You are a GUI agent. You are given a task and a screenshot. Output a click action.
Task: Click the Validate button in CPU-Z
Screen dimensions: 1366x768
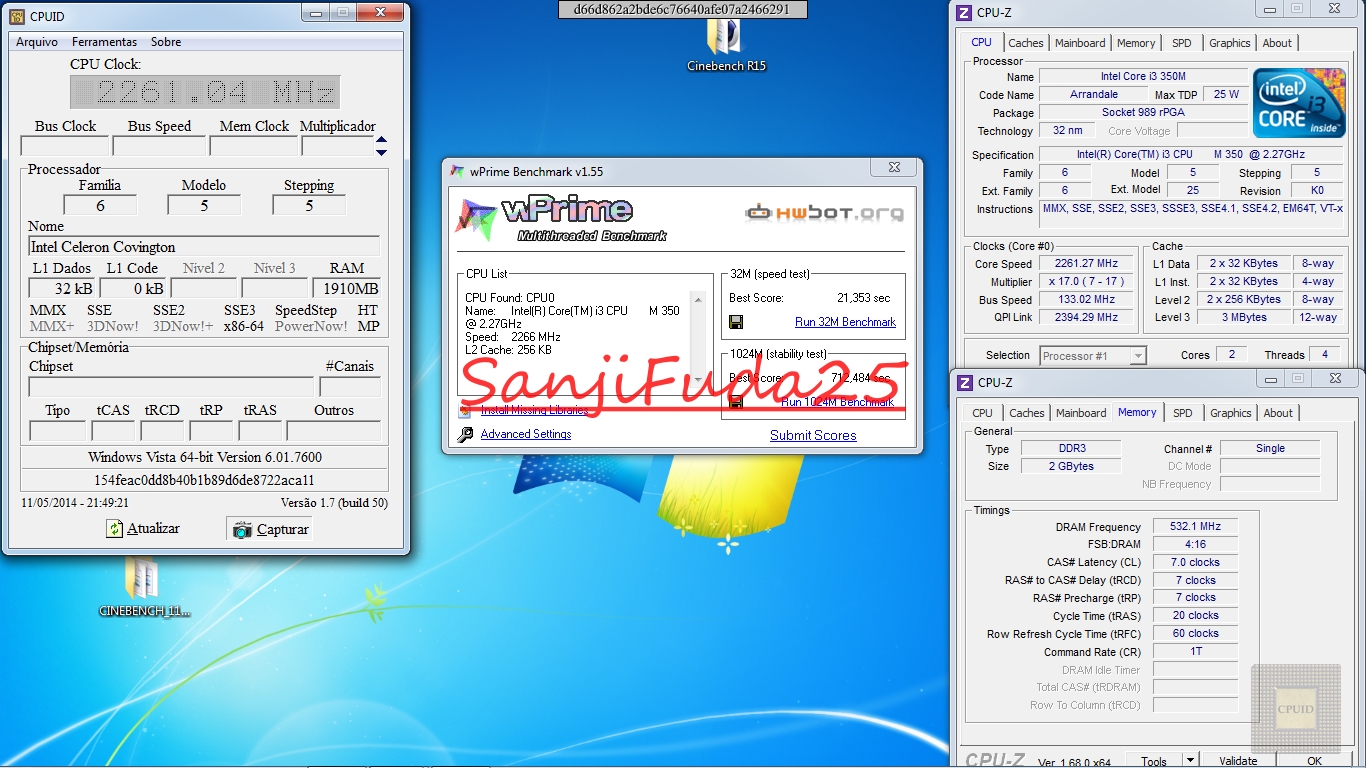(1238, 761)
